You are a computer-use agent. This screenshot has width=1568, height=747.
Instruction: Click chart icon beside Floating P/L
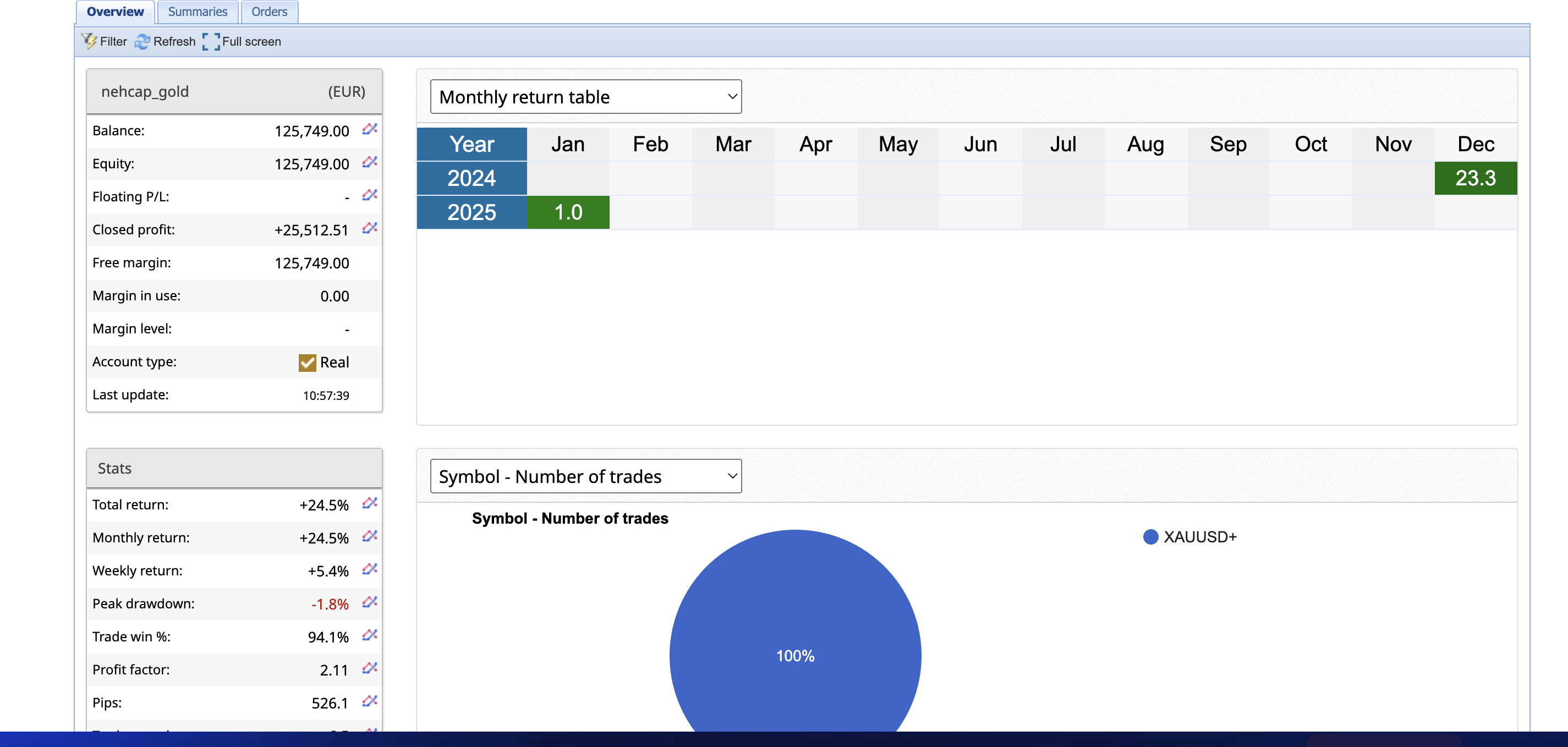pos(370,195)
